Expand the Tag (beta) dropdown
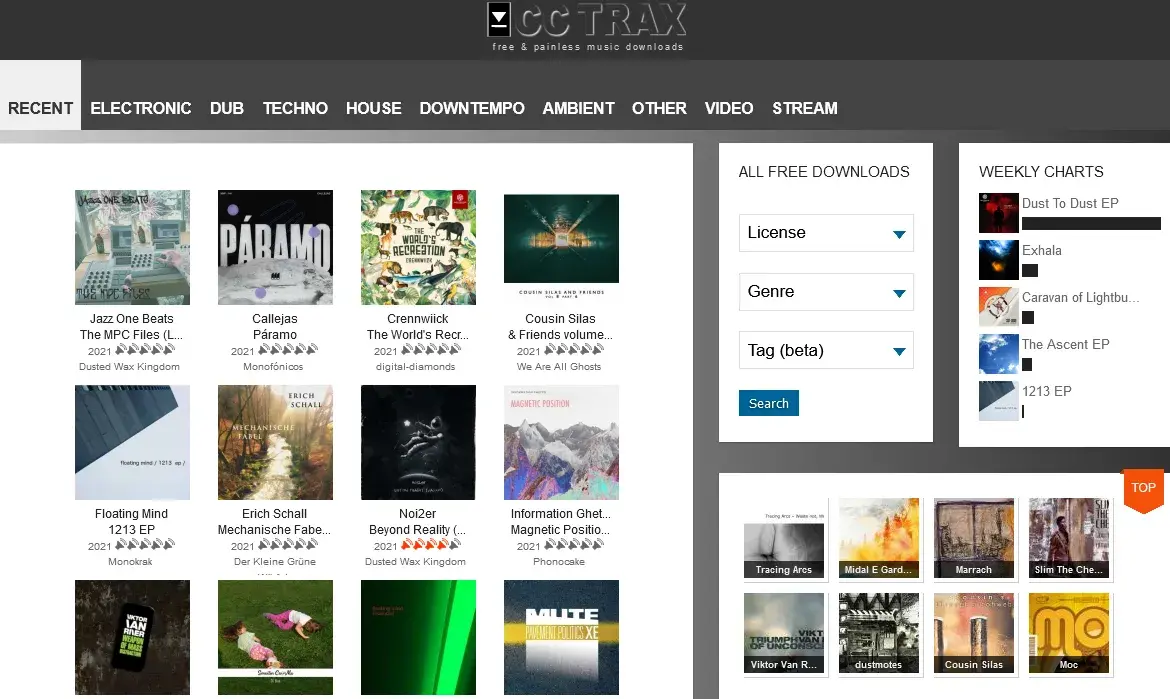 pyautogui.click(x=826, y=351)
